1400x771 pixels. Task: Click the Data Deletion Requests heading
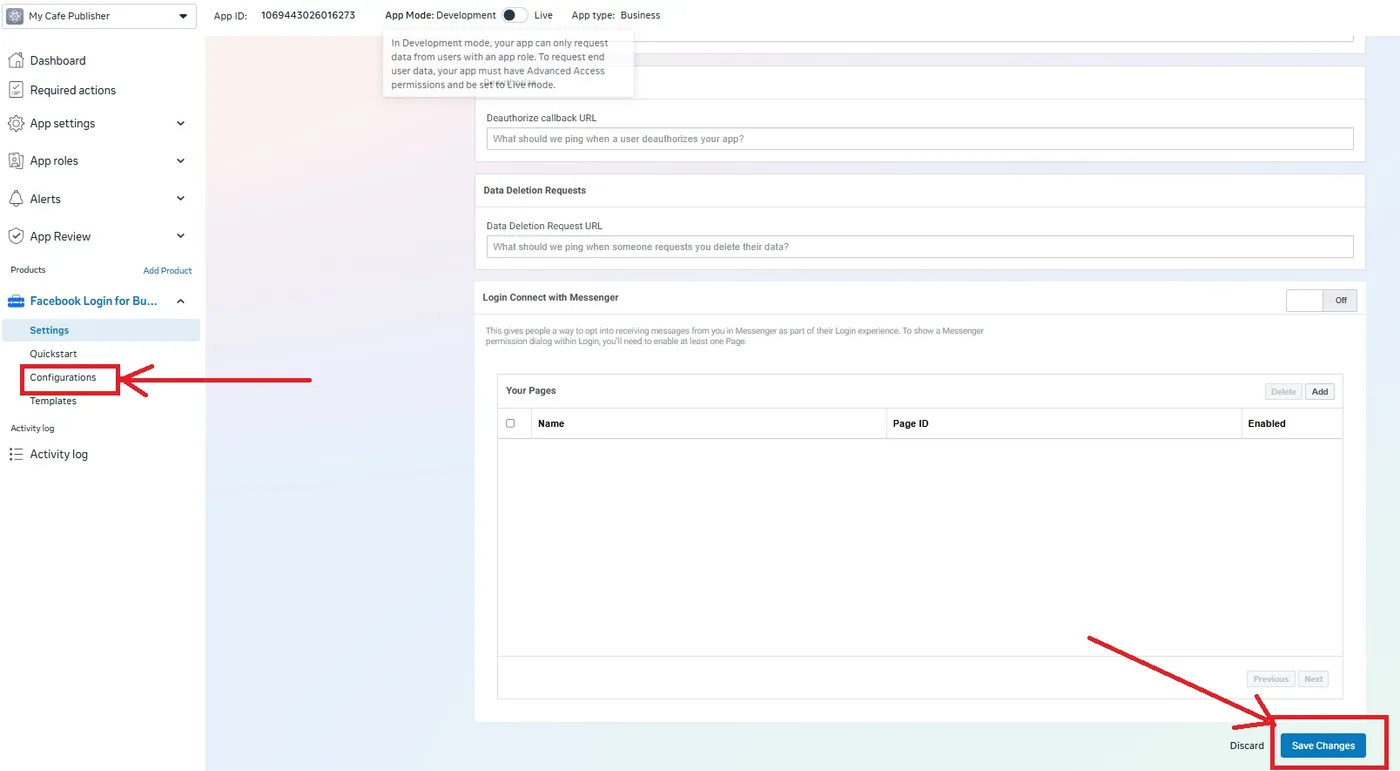click(x=535, y=190)
